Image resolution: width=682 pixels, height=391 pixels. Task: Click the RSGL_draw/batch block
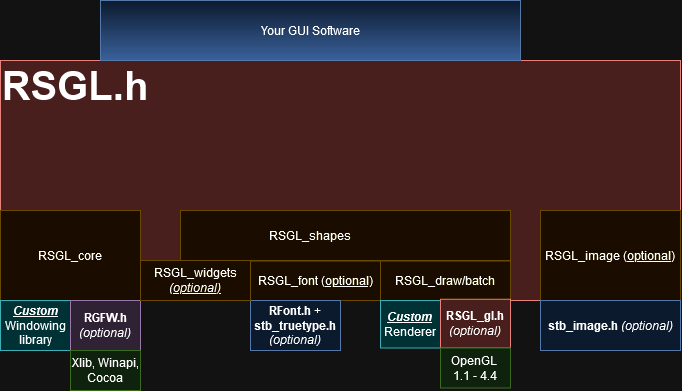[x=445, y=281]
